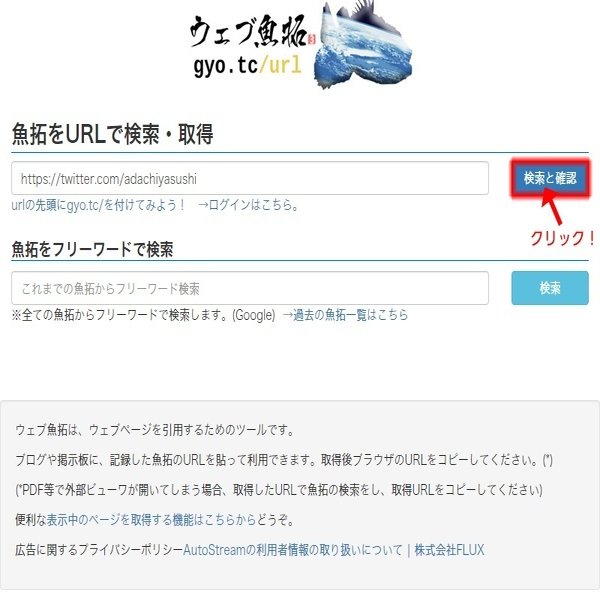Open the 過去の魚拓一覧はこちら link
600x600 pixels.
pos(345,315)
